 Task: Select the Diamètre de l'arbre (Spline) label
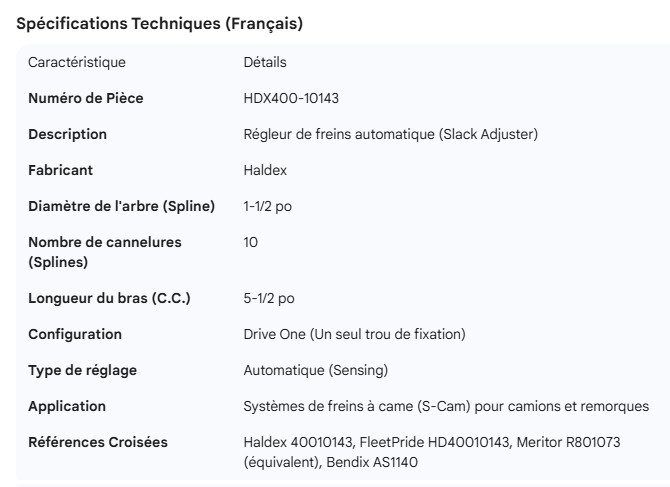click(x=121, y=207)
